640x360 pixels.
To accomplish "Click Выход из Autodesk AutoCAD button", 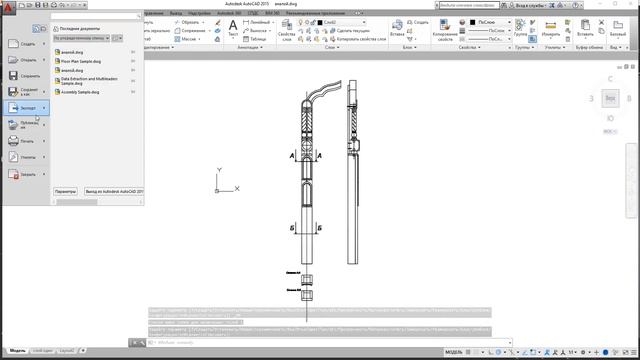I will (x=114, y=191).
